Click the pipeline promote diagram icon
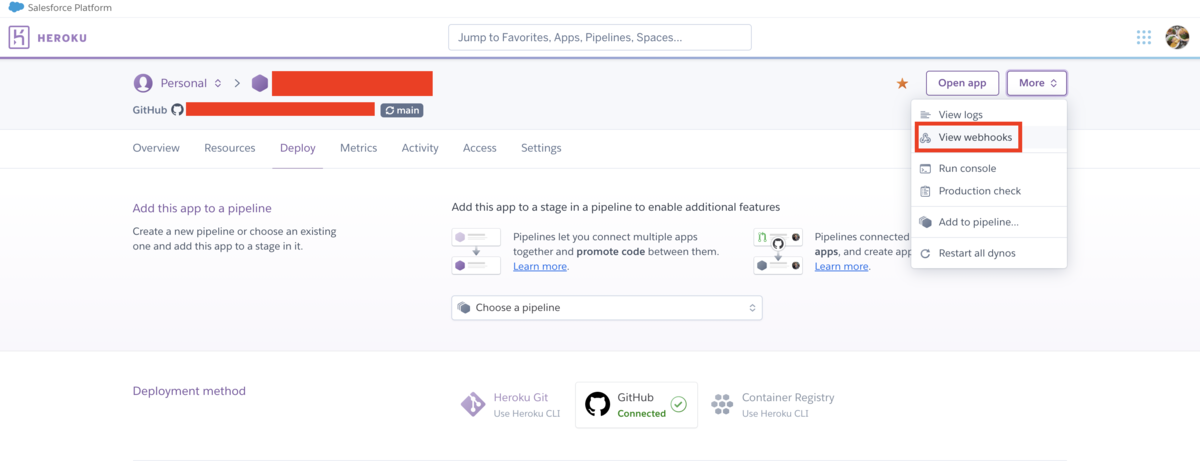The image size is (1200, 461). coord(476,251)
